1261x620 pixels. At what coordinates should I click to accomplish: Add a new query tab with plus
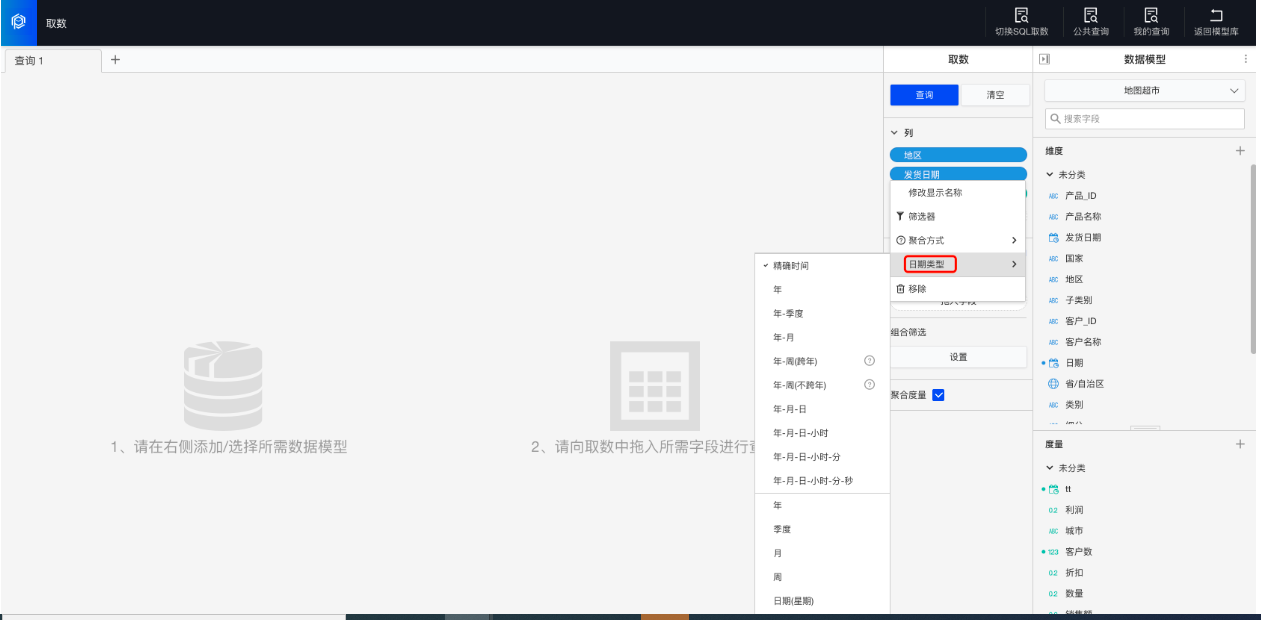[115, 60]
